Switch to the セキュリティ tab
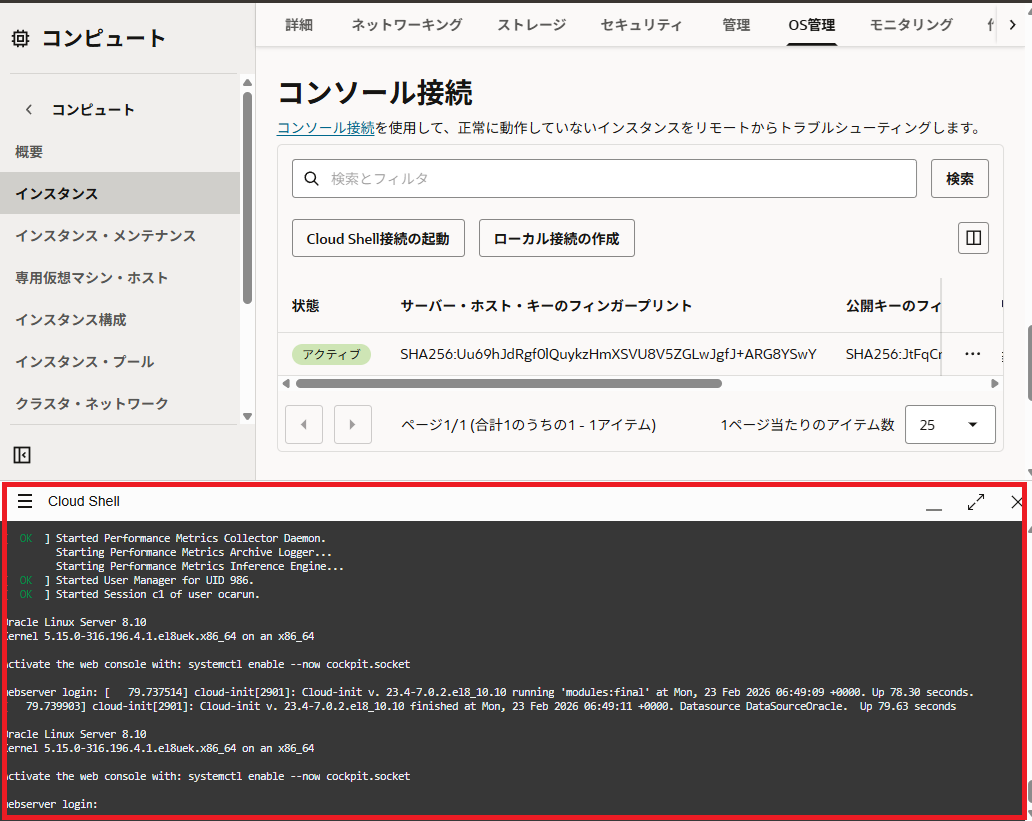Image resolution: width=1032 pixels, height=821 pixels. [641, 25]
